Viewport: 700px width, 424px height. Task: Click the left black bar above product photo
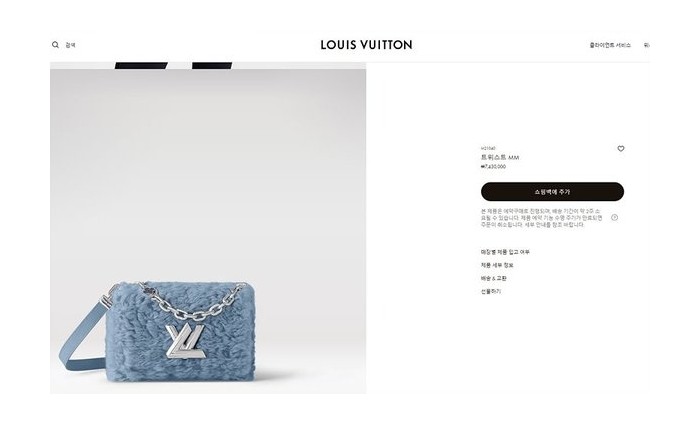click(x=141, y=66)
